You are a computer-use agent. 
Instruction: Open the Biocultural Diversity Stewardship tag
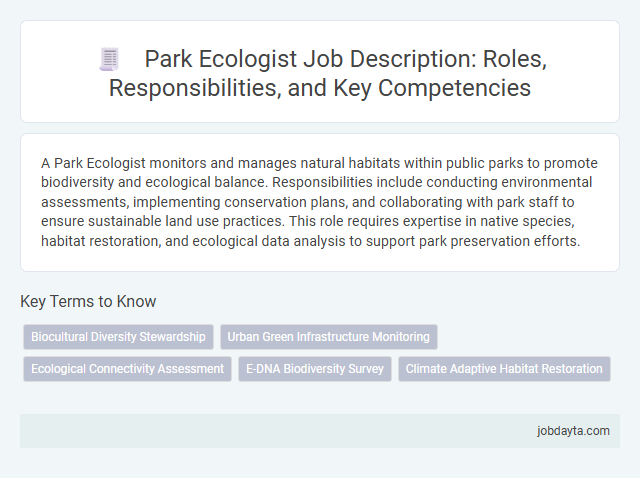click(118, 337)
